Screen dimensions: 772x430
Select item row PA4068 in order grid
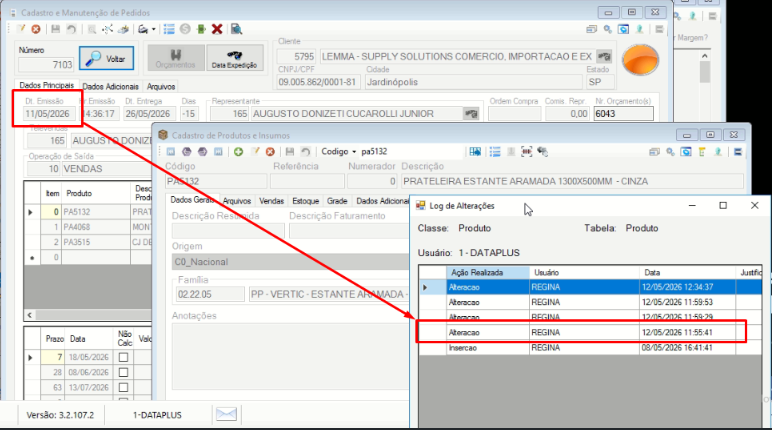pyautogui.click(x=88, y=227)
